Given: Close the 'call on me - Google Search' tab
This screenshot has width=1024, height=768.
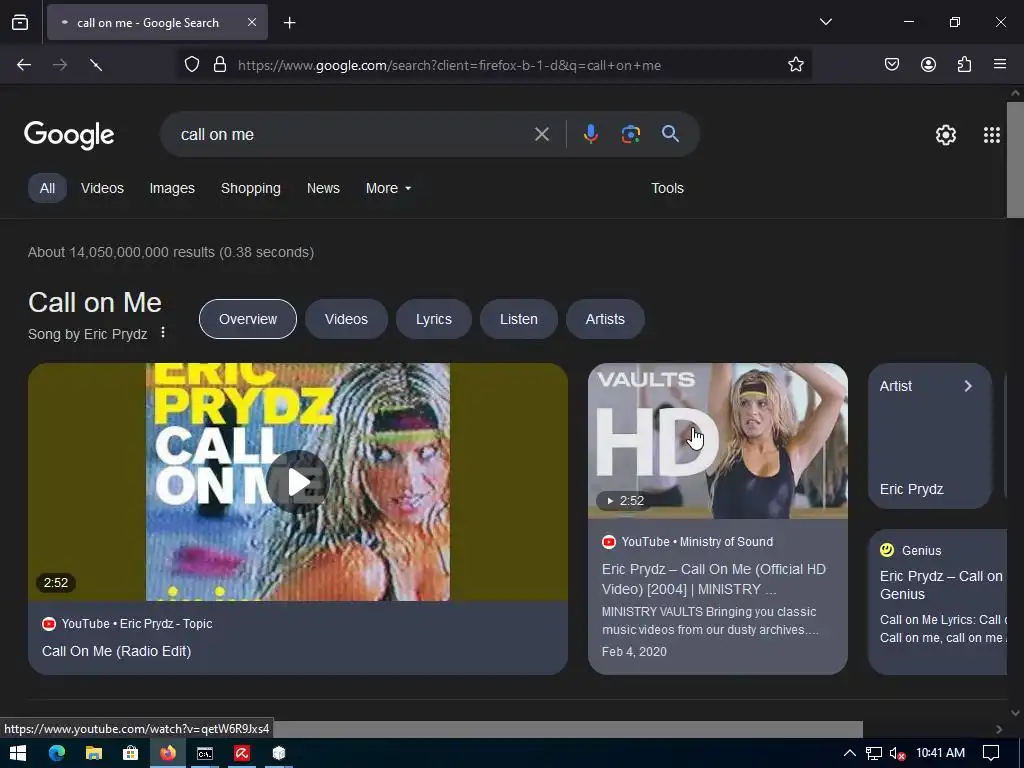Looking at the screenshot, I should 251,22.
